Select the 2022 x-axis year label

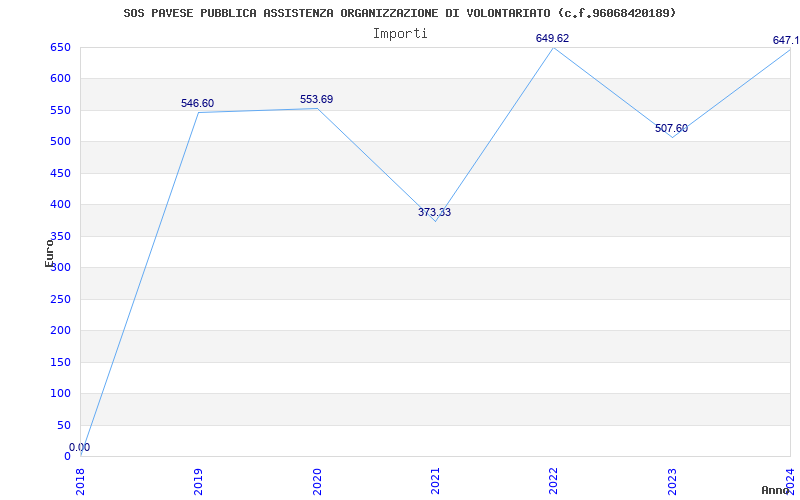coord(554,482)
